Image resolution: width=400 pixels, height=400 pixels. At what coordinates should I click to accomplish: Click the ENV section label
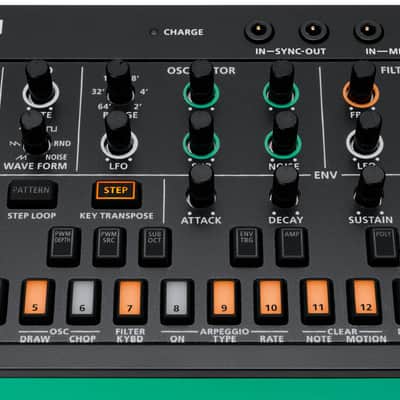click(325, 175)
